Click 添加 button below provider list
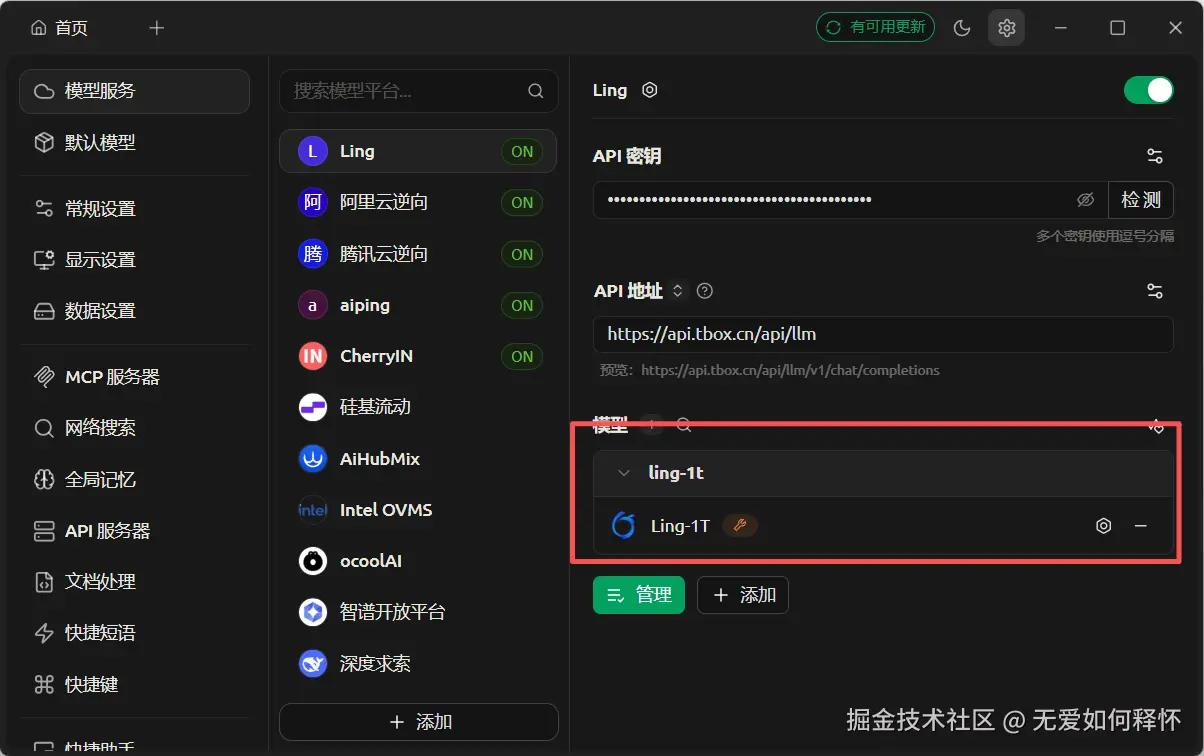Image resolution: width=1204 pixels, height=756 pixels. click(419, 722)
